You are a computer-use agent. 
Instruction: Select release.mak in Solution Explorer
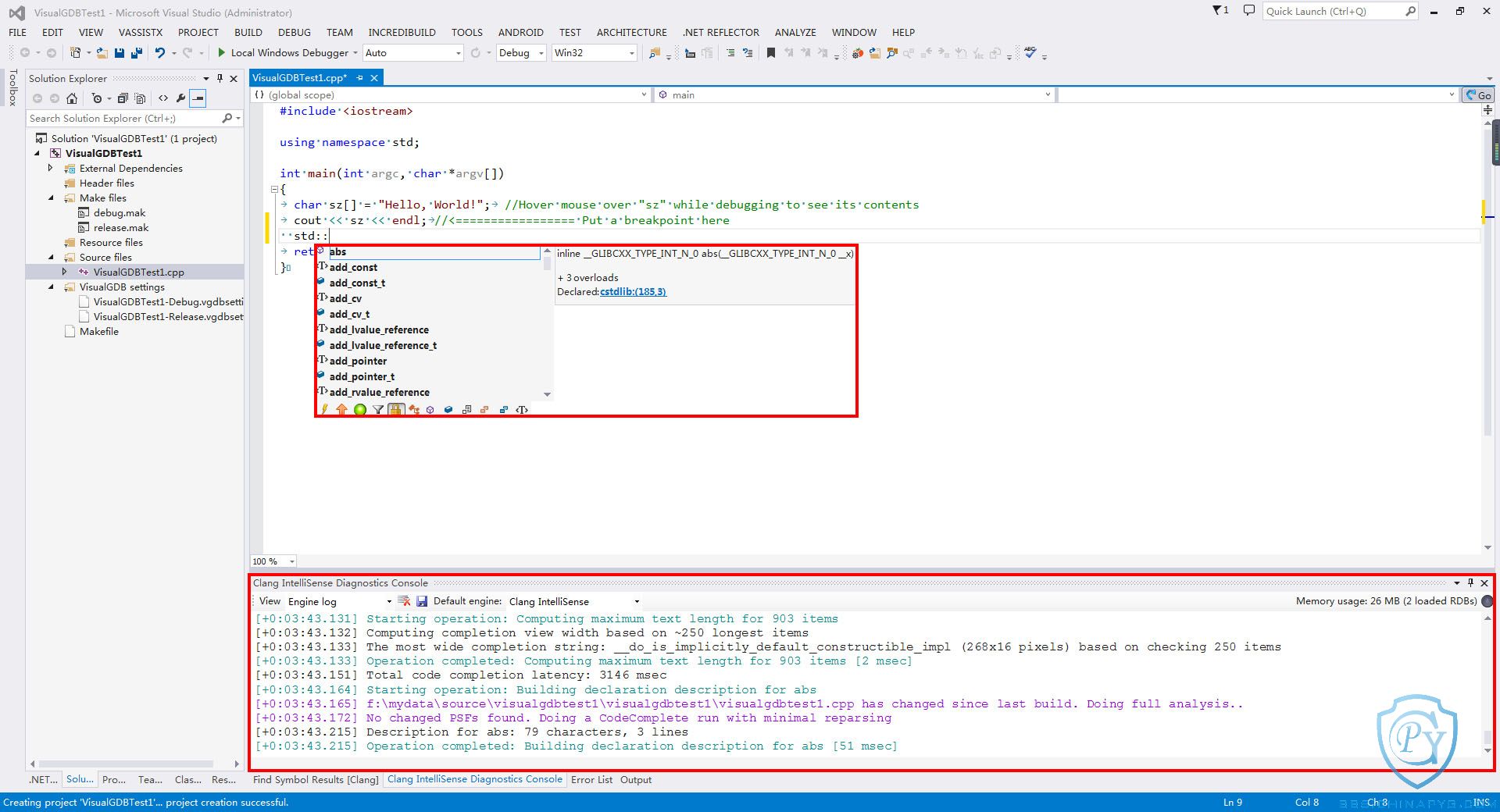pyautogui.click(x=120, y=227)
